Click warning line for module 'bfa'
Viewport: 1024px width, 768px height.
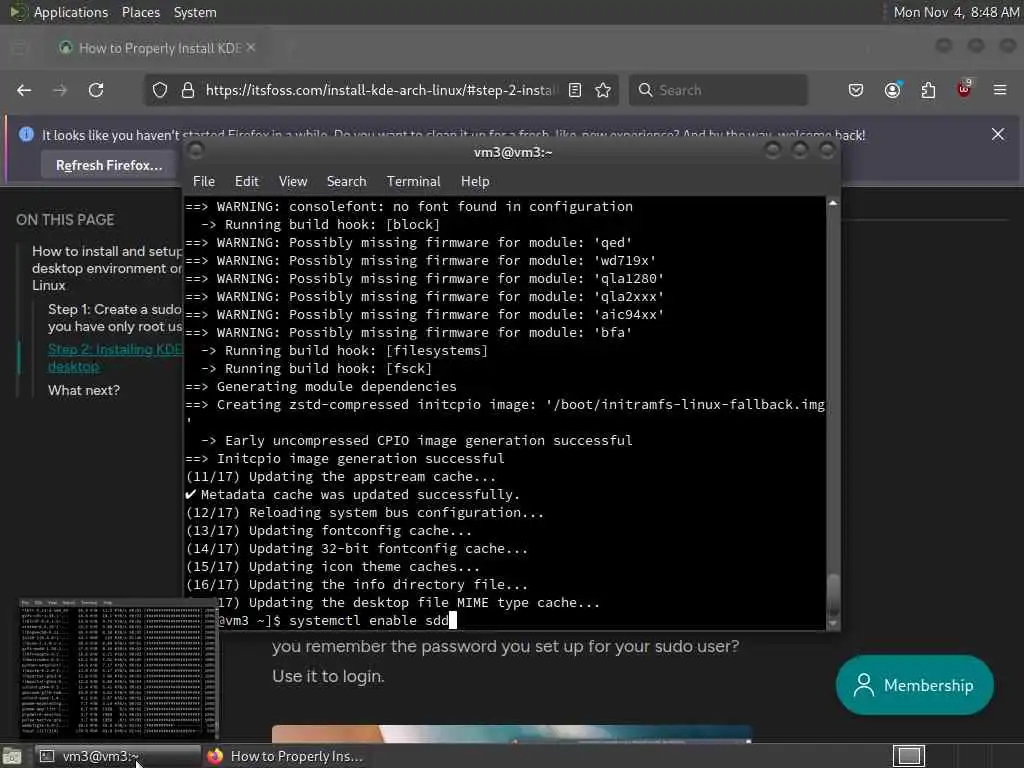[409, 332]
